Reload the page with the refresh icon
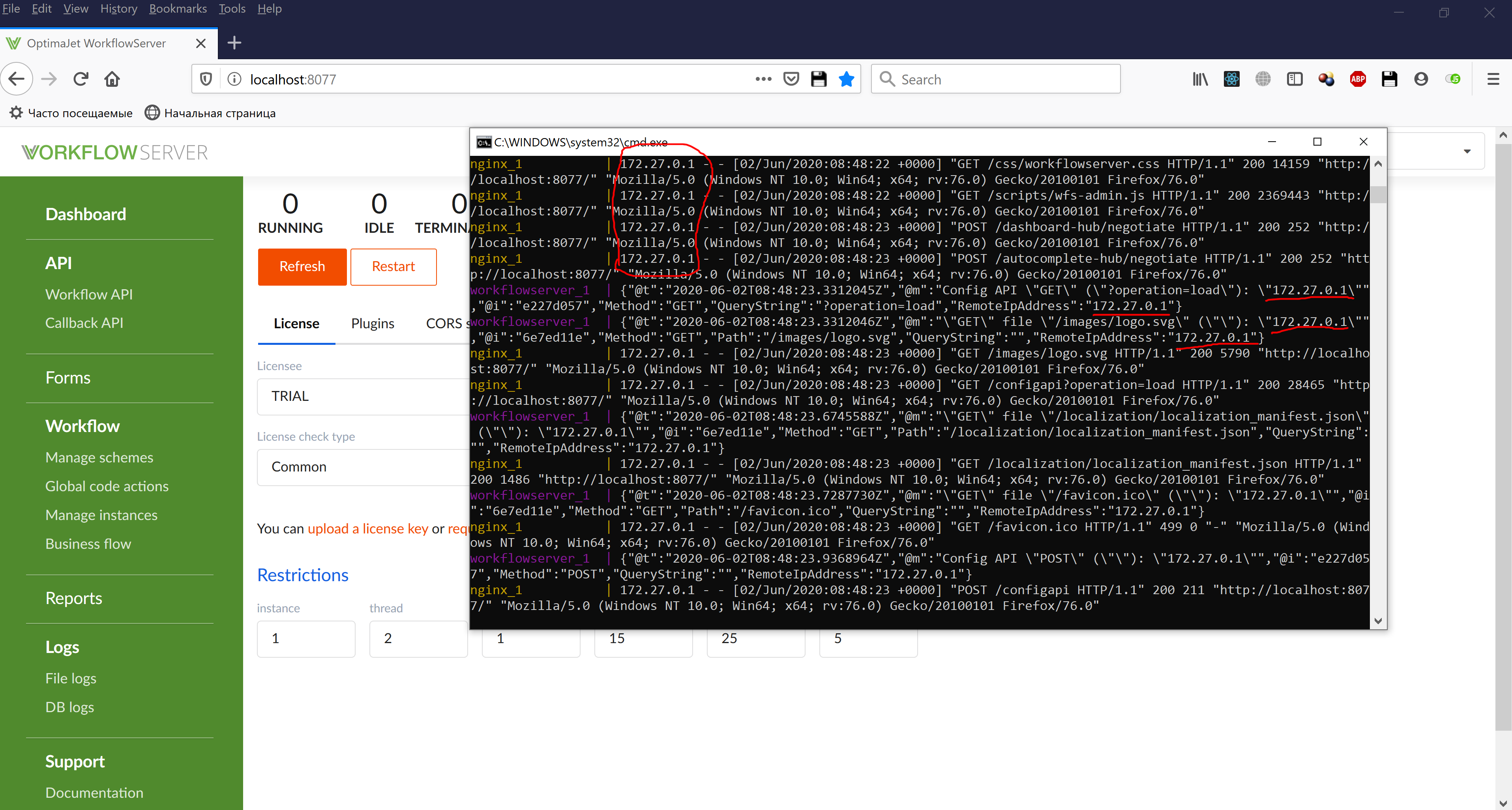 click(81, 79)
